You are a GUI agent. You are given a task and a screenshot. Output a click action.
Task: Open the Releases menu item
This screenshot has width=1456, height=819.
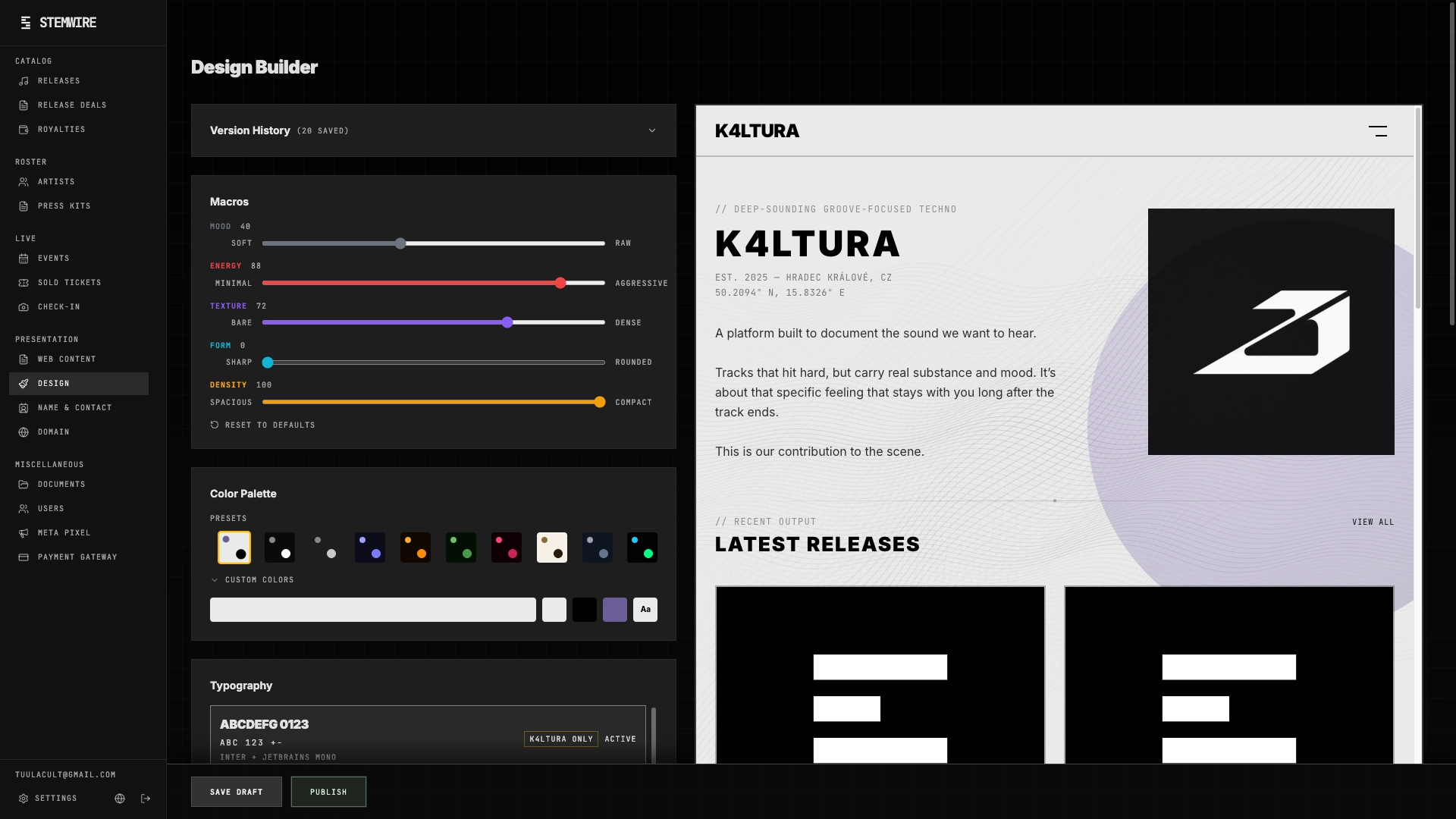coord(79,81)
